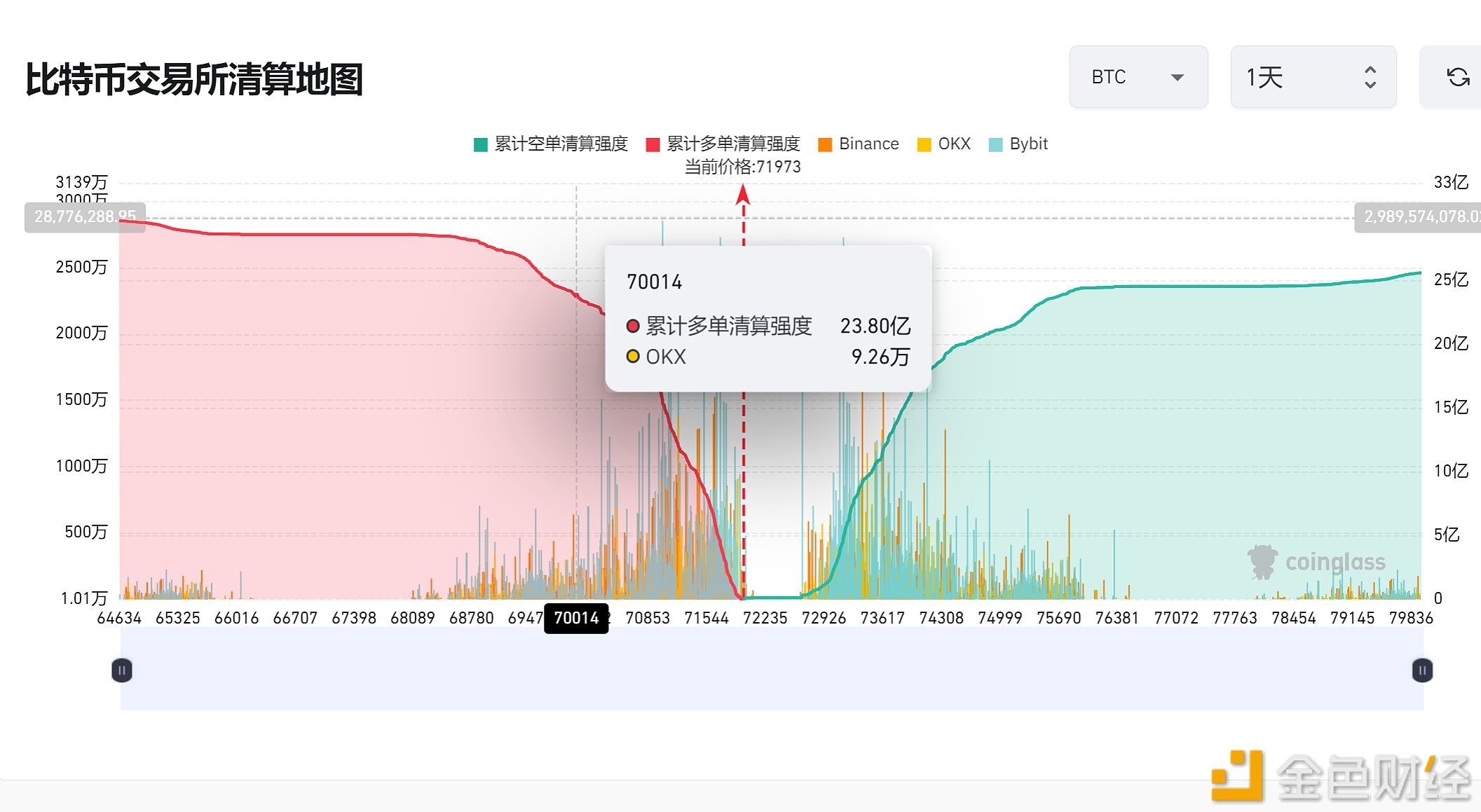Click the BTC dropdown caret arrow

click(x=1178, y=77)
